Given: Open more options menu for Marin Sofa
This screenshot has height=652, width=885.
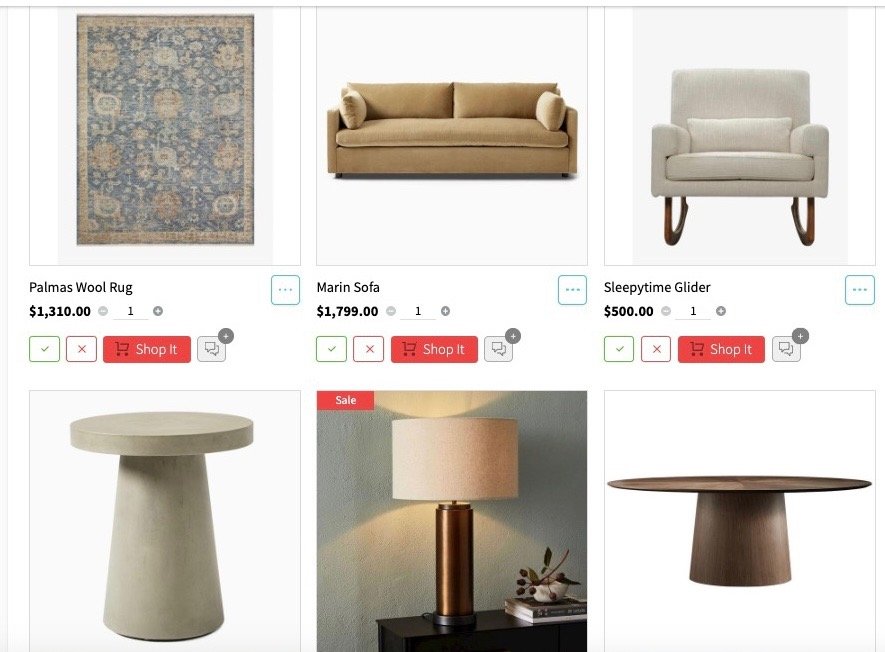Looking at the screenshot, I should coord(572,290).
